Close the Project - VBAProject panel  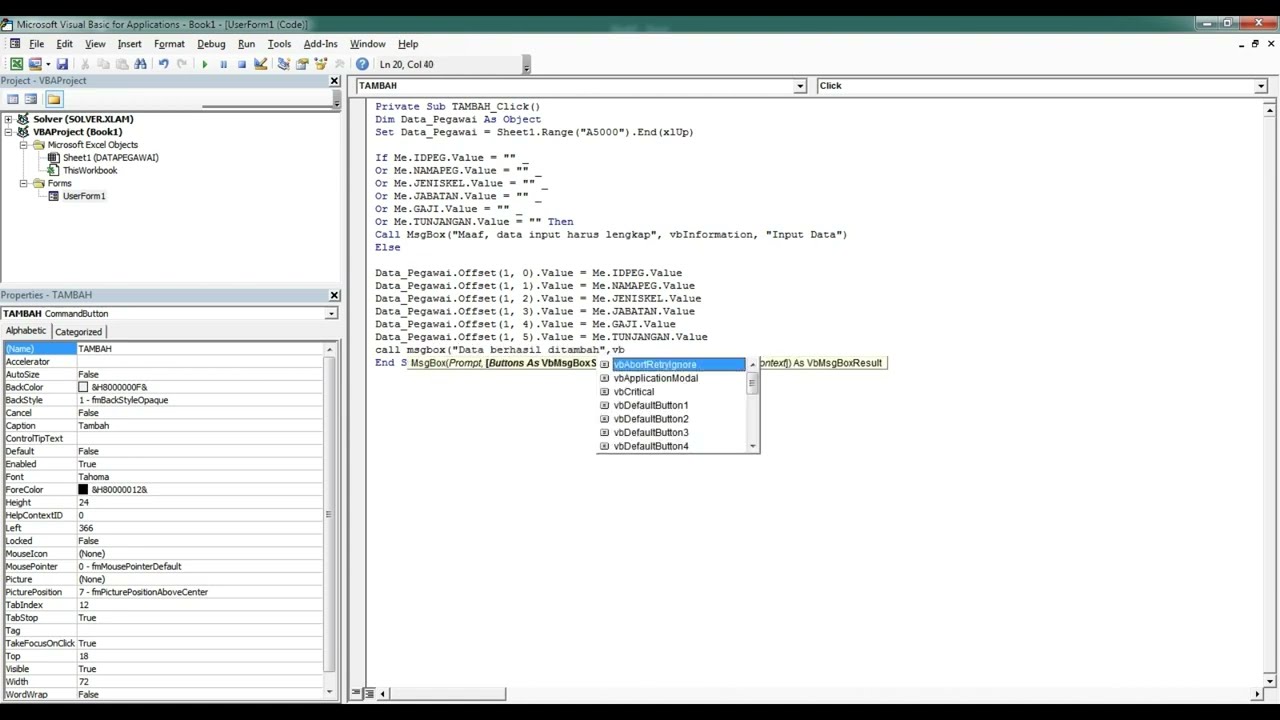pyautogui.click(x=334, y=81)
